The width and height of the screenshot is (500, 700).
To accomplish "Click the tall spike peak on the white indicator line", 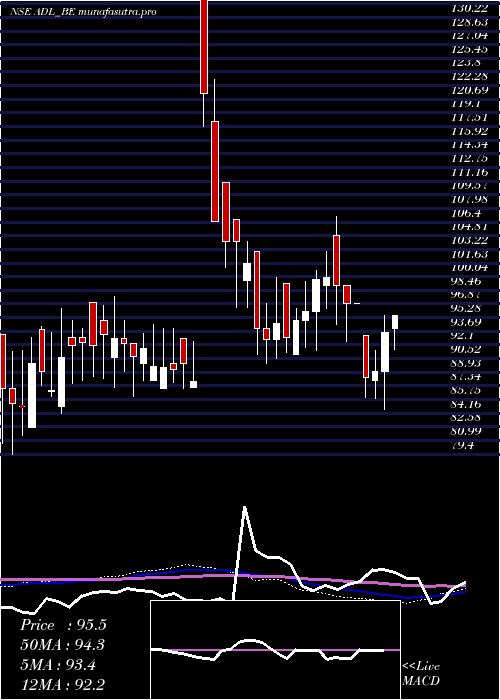I will tap(244, 507).
